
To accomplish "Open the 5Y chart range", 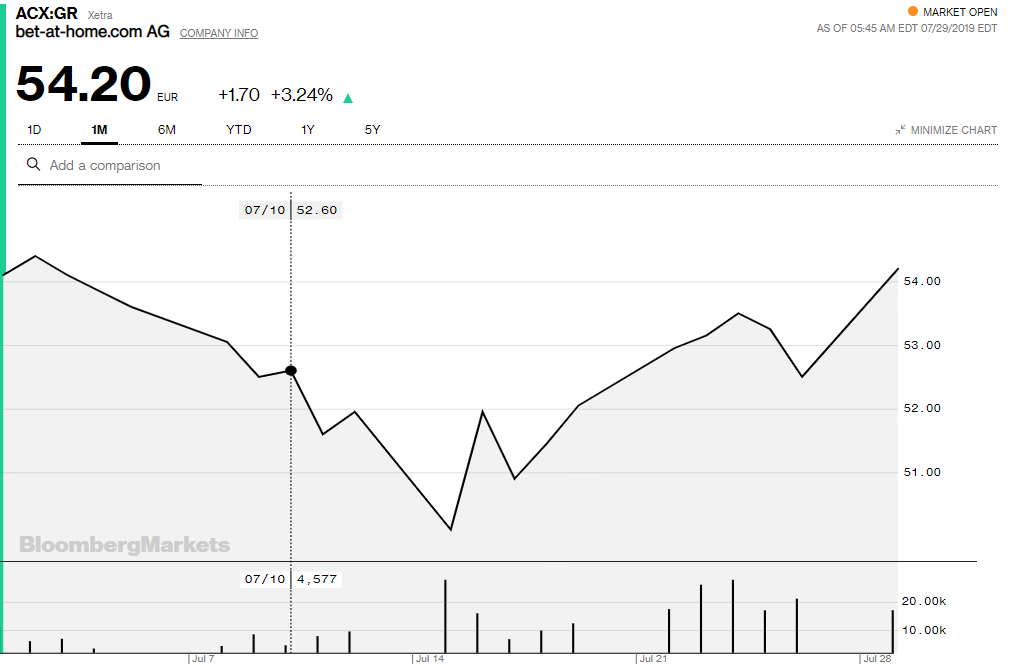I will 372,130.
